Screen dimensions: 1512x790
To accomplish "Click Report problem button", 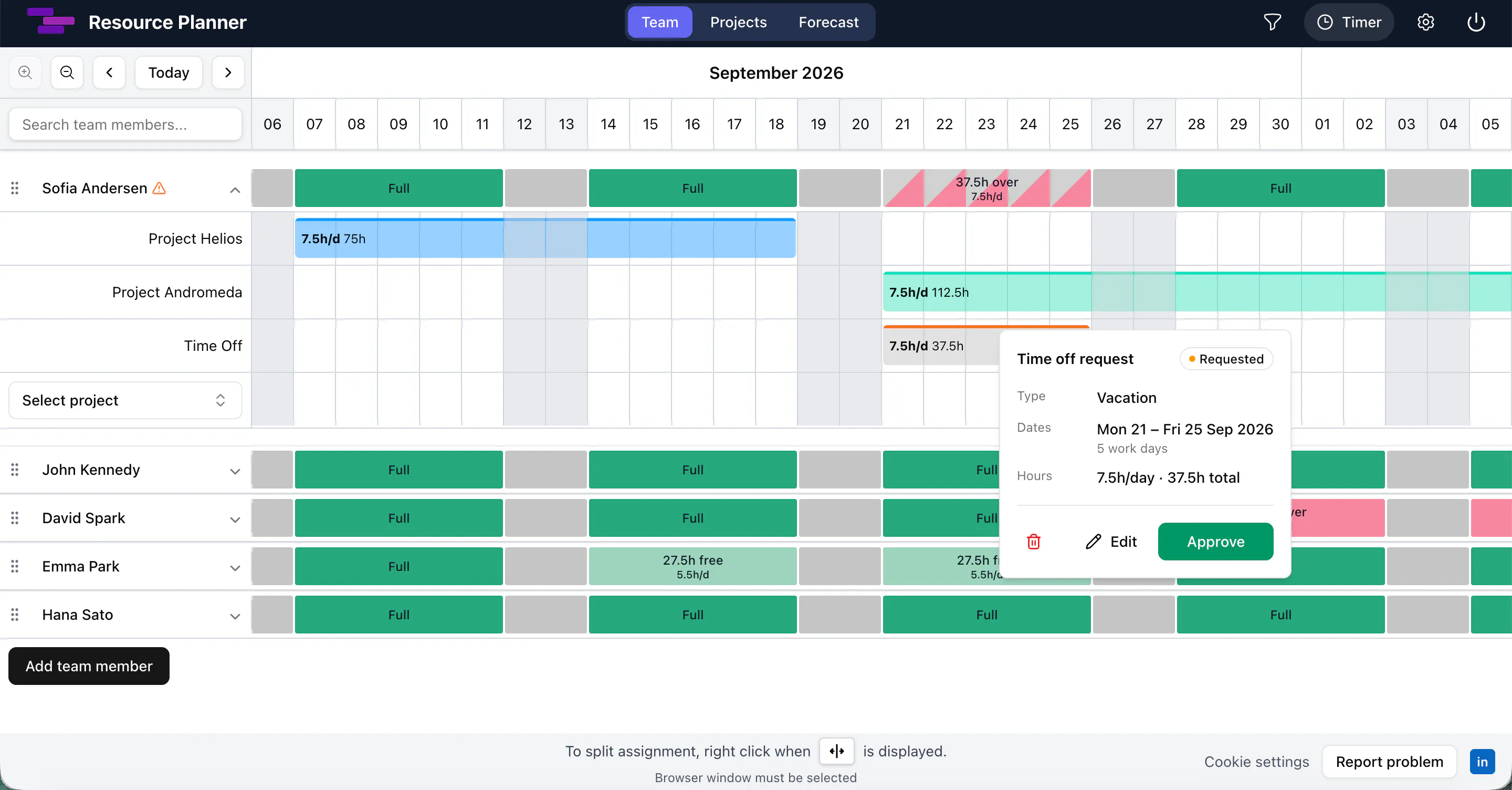I will (1389, 762).
